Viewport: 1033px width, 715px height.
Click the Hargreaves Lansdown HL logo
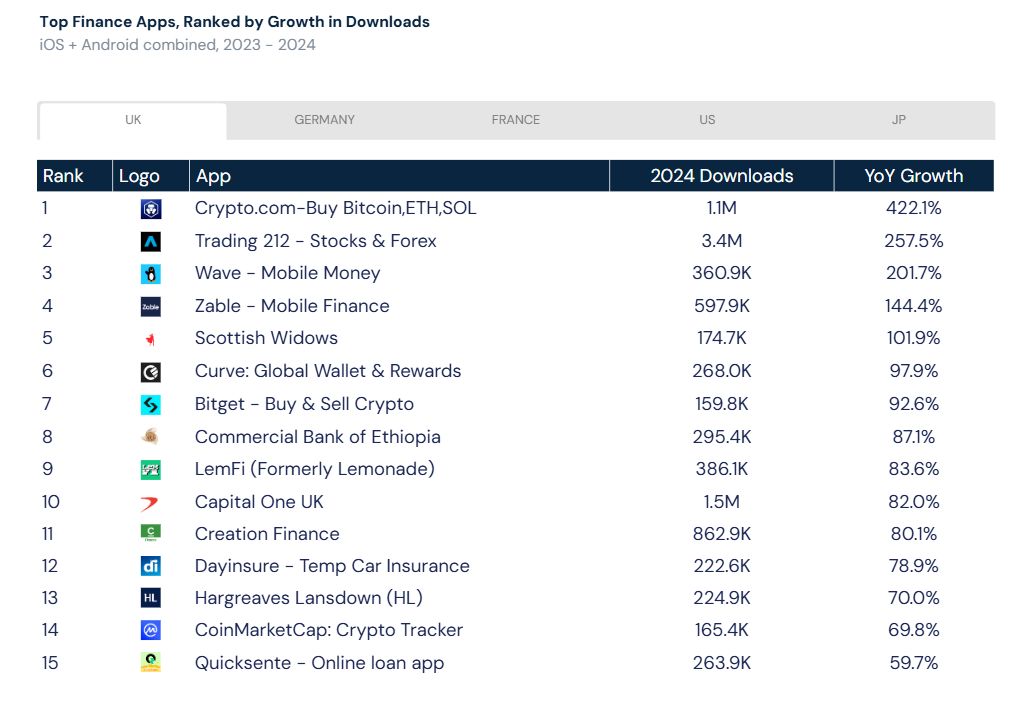151,598
